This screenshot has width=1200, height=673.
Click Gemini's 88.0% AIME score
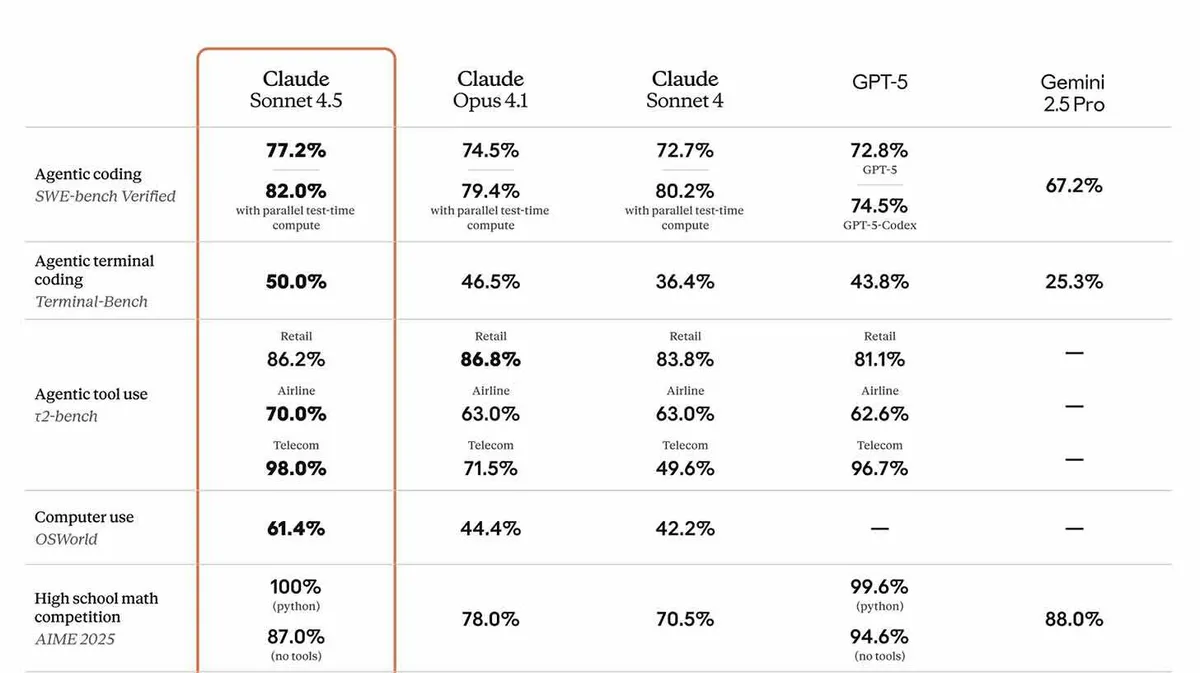(x=1074, y=619)
